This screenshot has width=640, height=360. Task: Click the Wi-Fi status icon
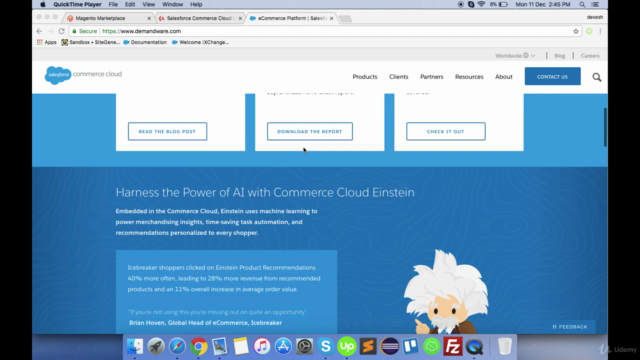click(x=481, y=4)
